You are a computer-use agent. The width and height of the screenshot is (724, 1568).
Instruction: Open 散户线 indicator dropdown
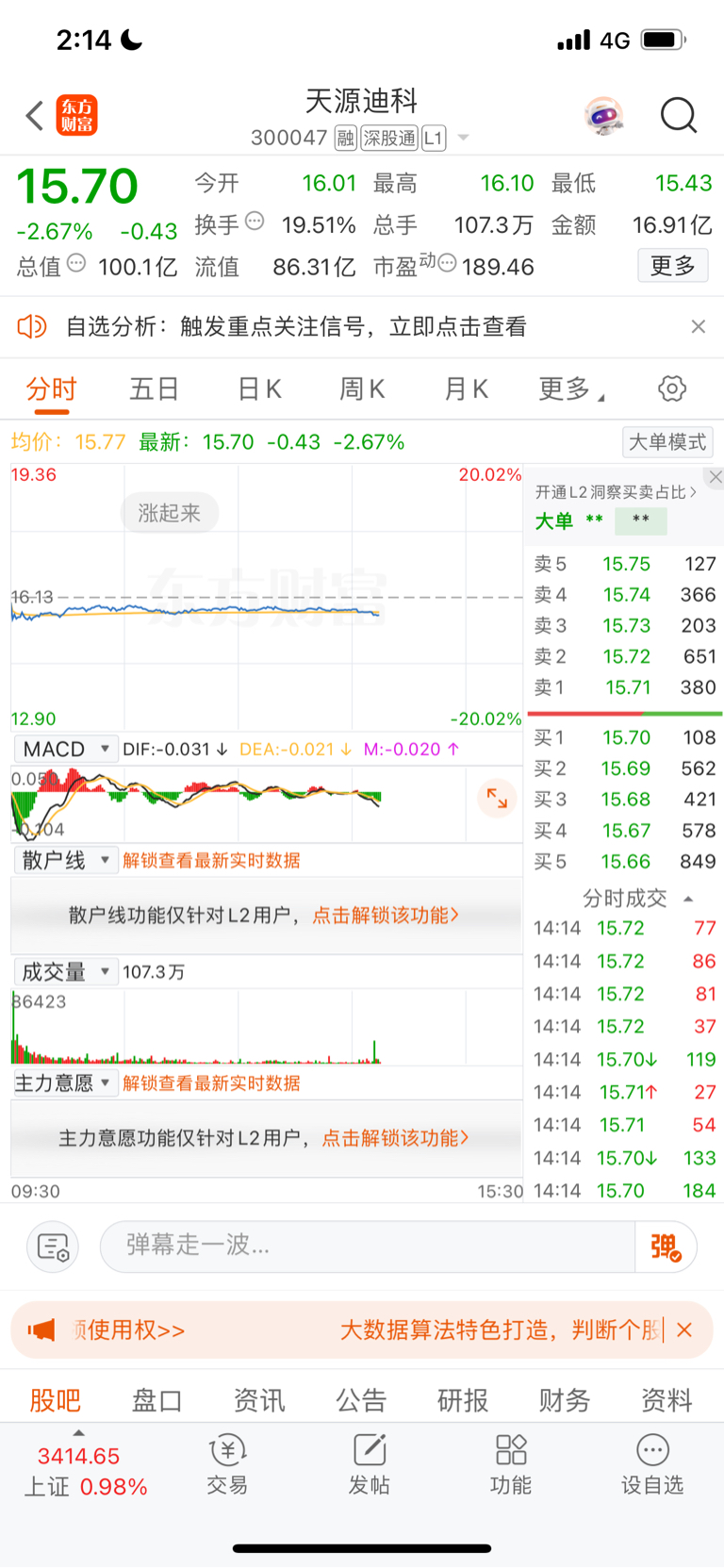coord(65,860)
